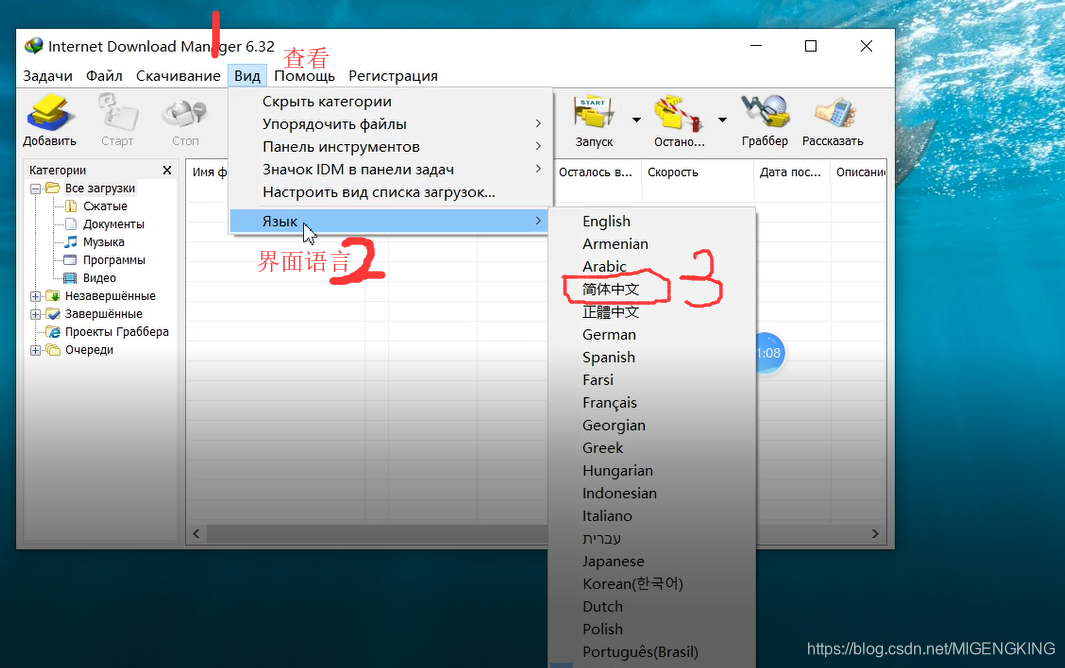Select the Музыка category
Screen dimensions: 1065x668
click(103, 242)
